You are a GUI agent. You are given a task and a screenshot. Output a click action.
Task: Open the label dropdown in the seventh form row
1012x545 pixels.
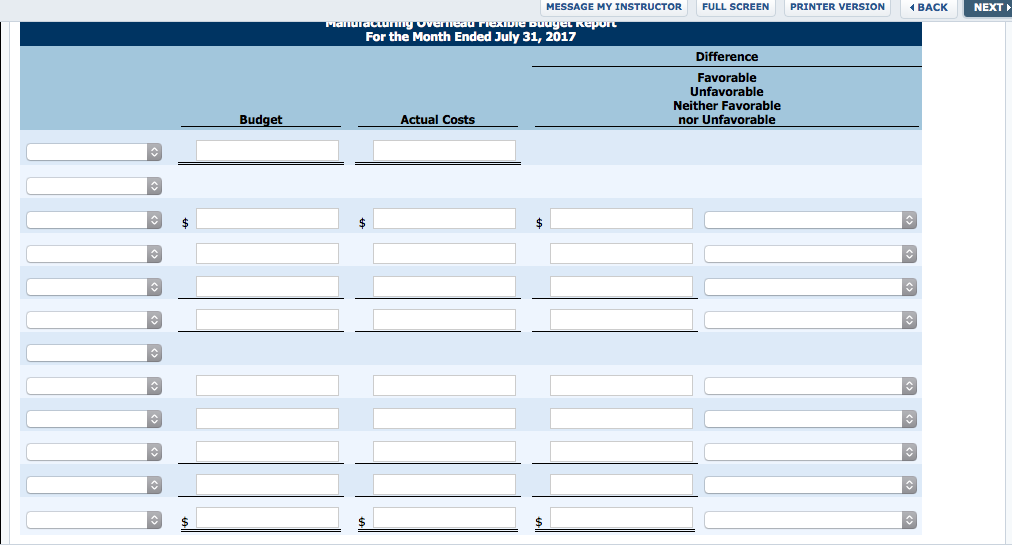[94, 353]
